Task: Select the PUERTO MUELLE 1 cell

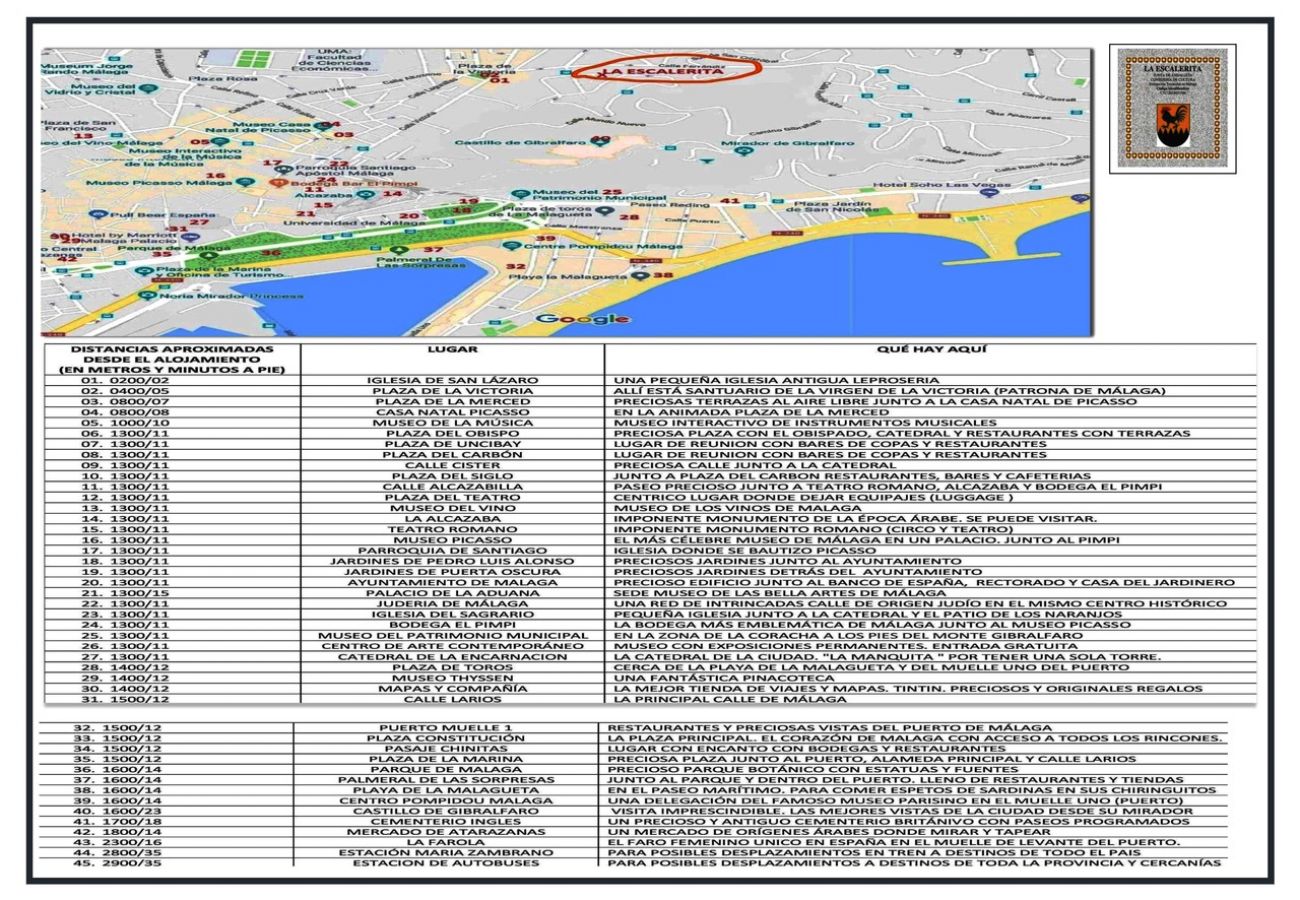Action: (x=446, y=727)
